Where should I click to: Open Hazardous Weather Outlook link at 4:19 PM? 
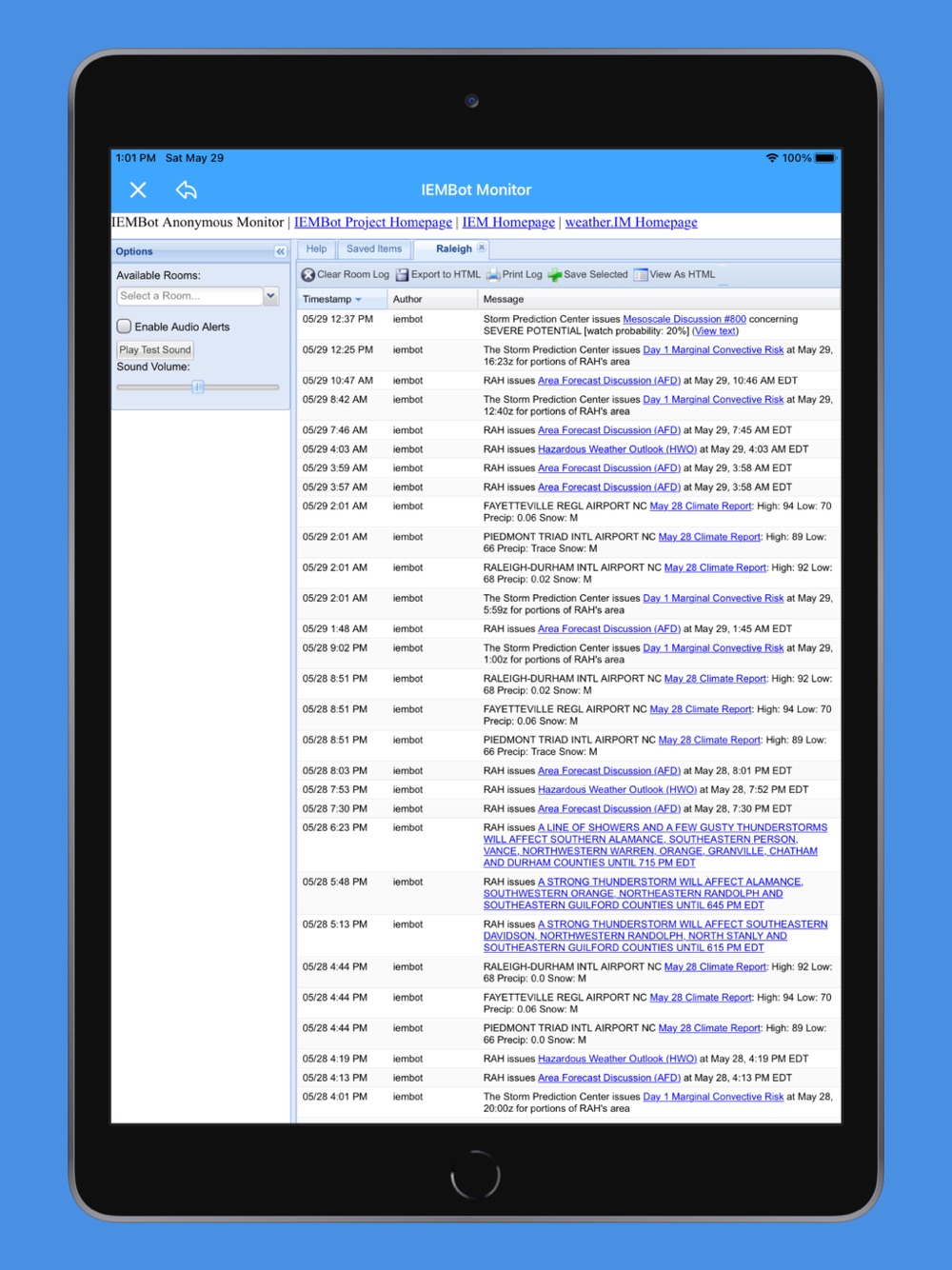[617, 1059]
